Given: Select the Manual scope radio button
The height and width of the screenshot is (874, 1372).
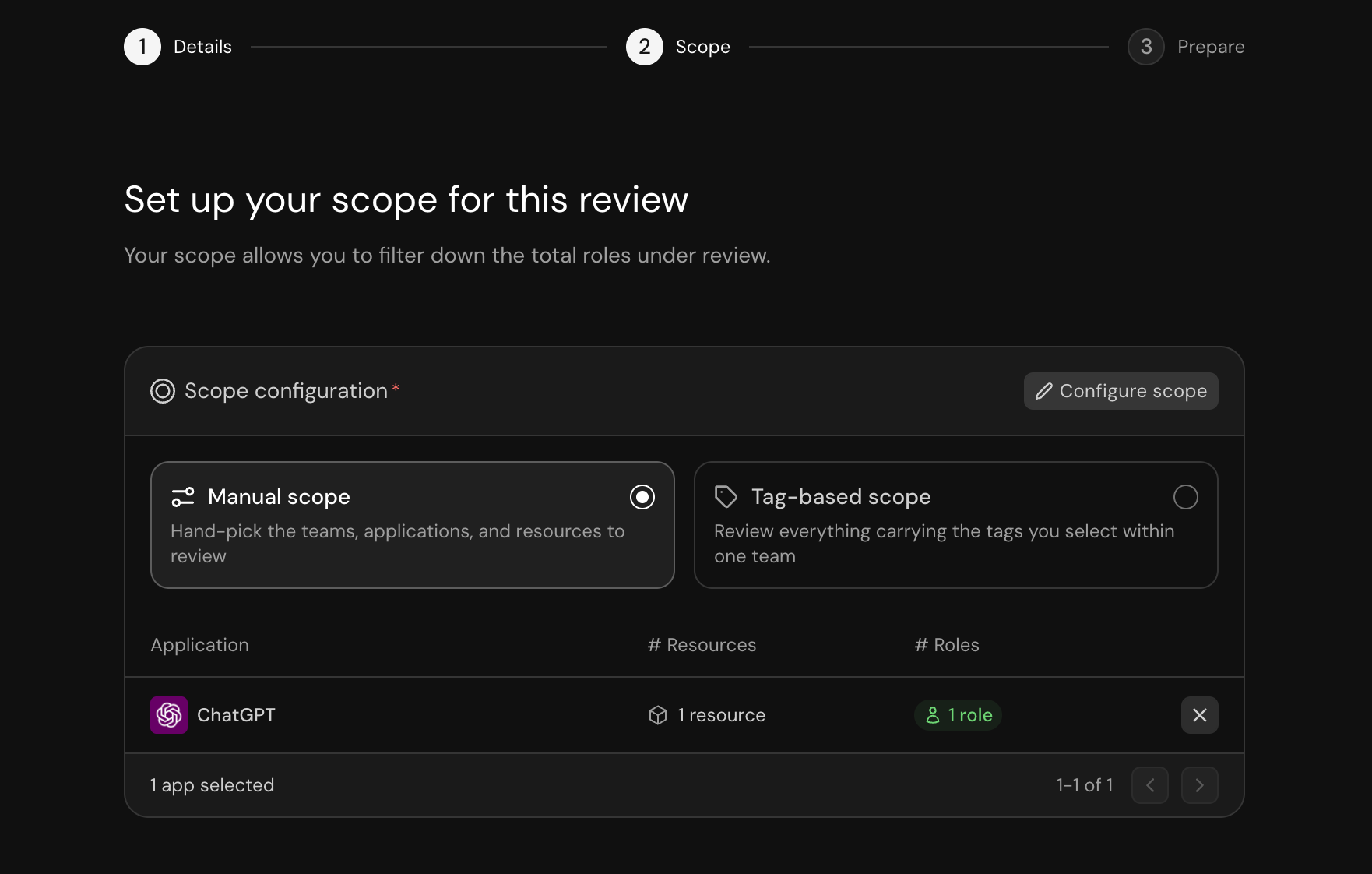Looking at the screenshot, I should point(642,497).
